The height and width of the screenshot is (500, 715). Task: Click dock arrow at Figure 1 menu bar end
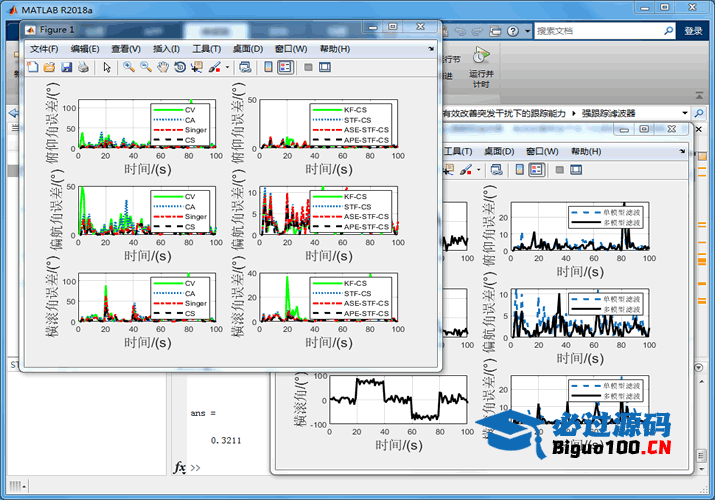[431, 49]
